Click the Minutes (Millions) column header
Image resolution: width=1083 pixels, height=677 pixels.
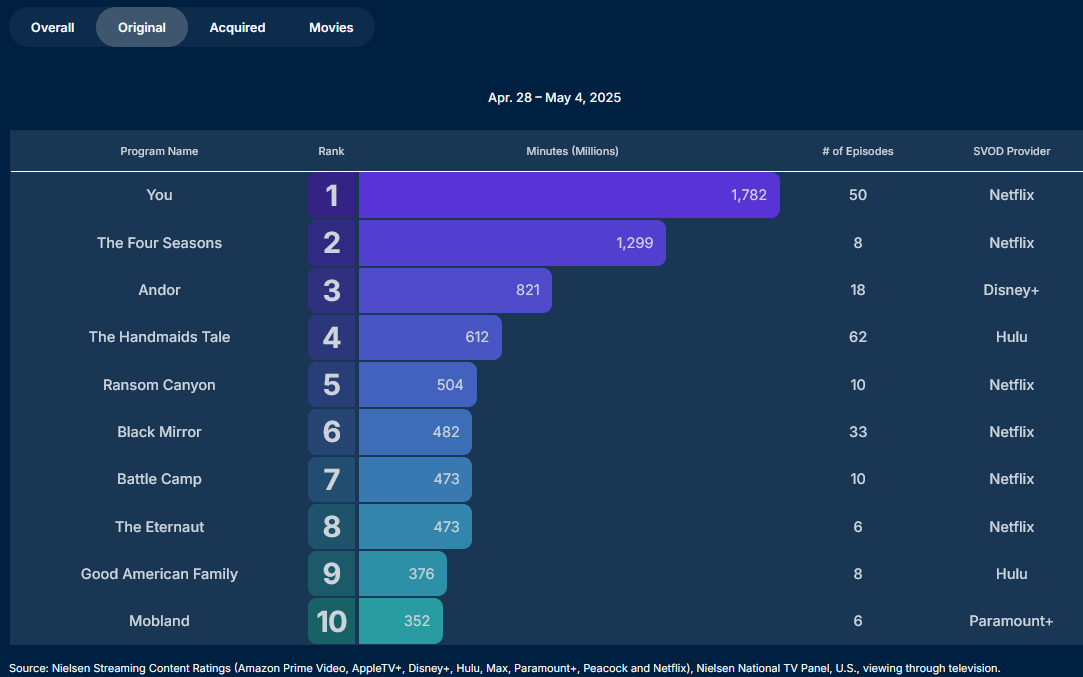[572, 151]
